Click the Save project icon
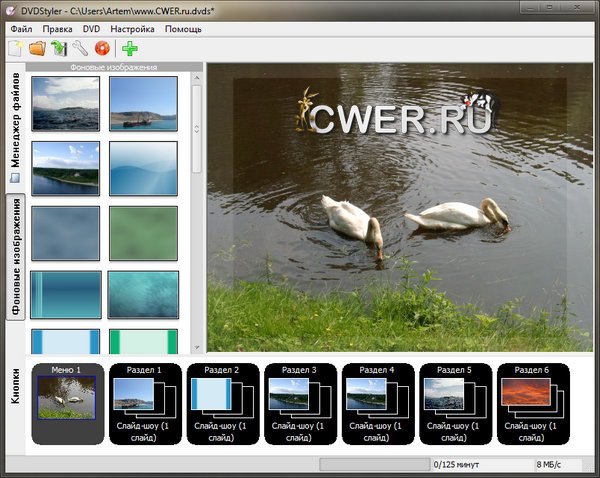600x478 pixels. click(59, 48)
